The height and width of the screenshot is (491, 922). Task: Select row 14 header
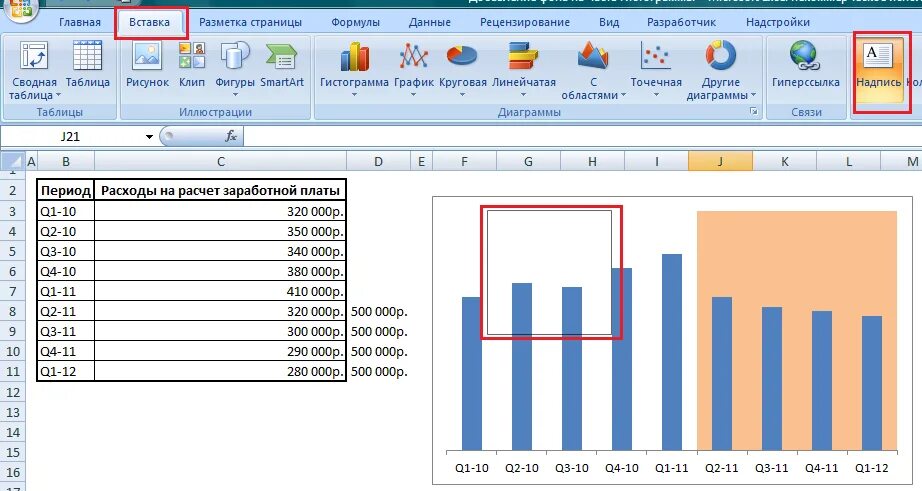click(12, 432)
